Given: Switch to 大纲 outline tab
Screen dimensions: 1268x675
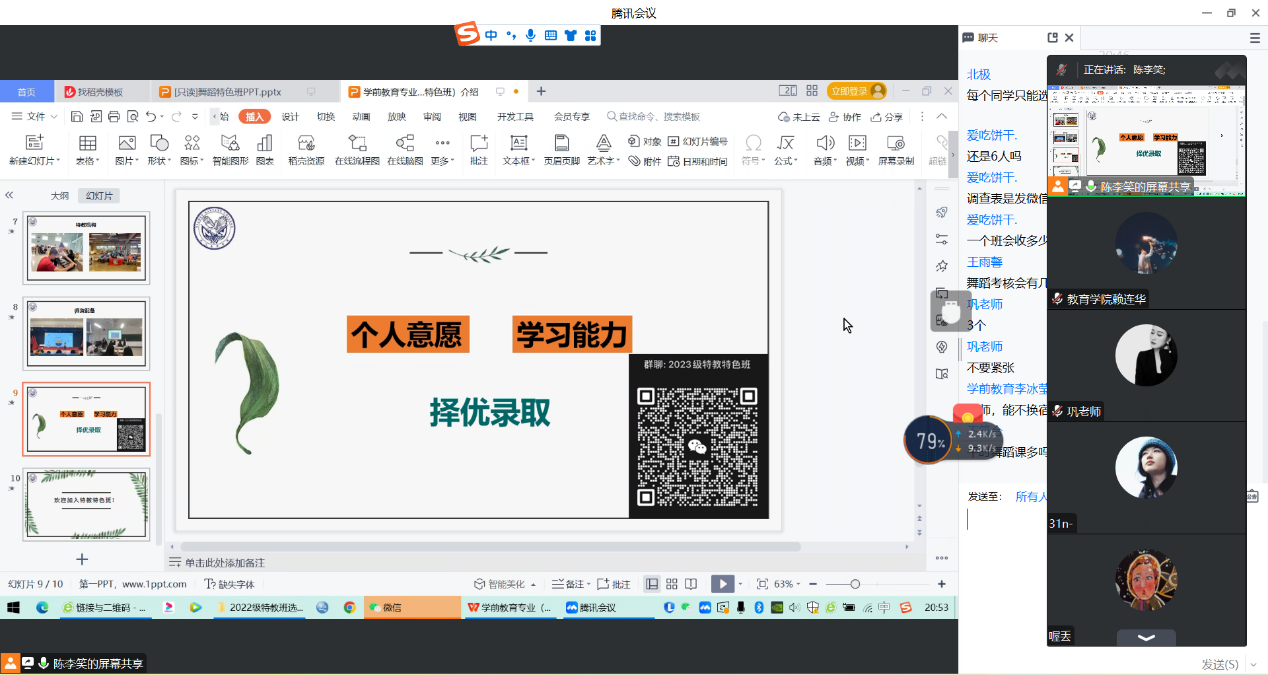Looking at the screenshot, I should pyautogui.click(x=60, y=196).
